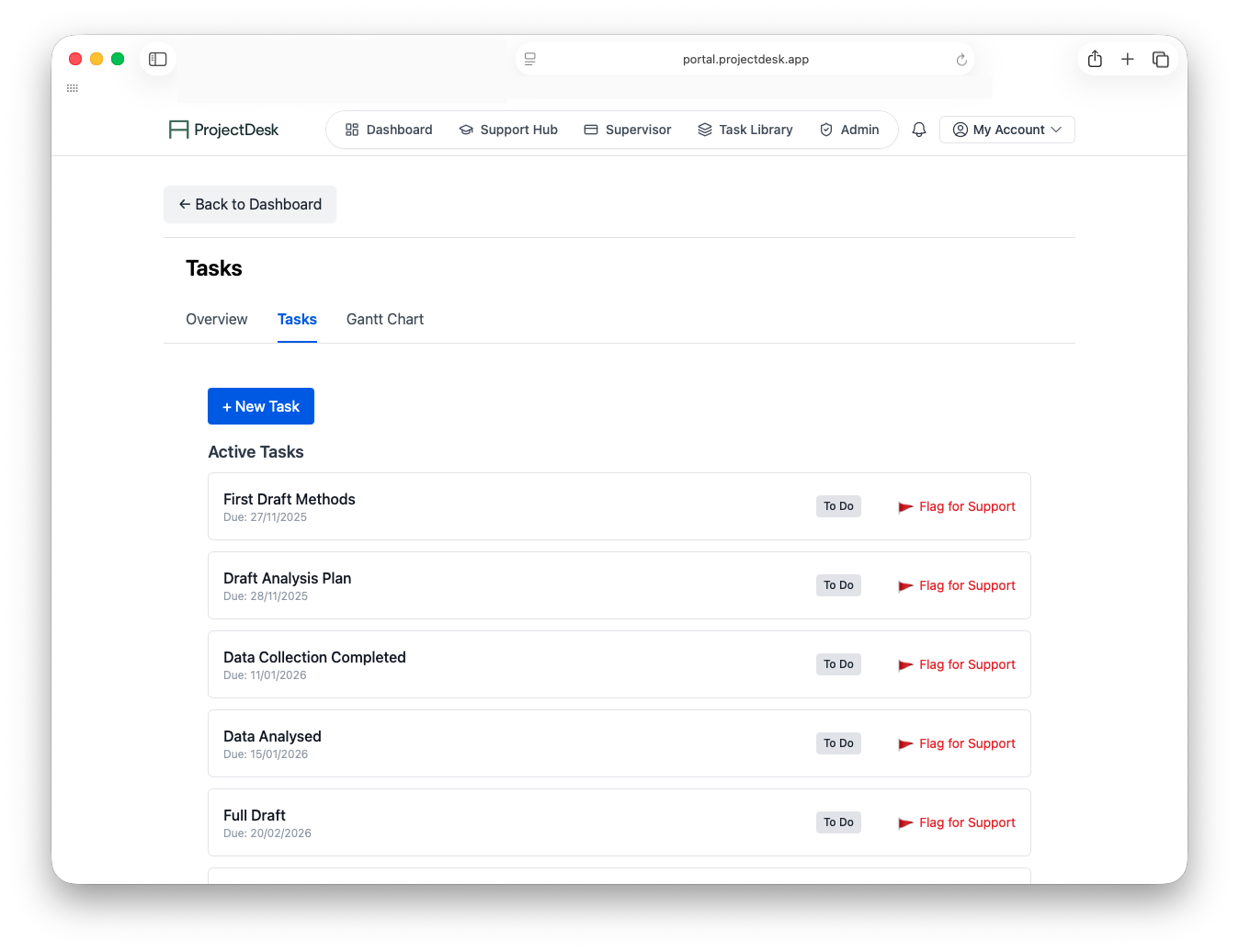Click the page settings icon in address bar
The image size is (1239, 952).
point(530,59)
